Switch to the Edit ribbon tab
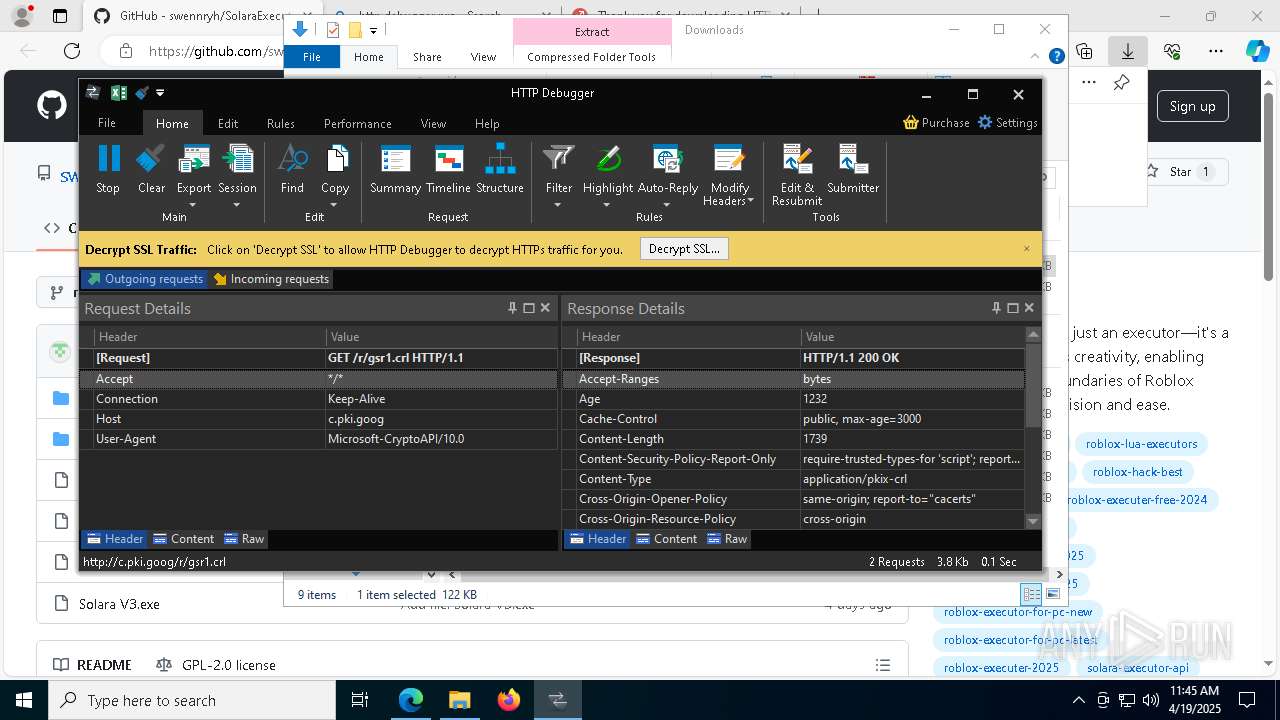Image resolution: width=1280 pixels, height=720 pixels. [228, 123]
